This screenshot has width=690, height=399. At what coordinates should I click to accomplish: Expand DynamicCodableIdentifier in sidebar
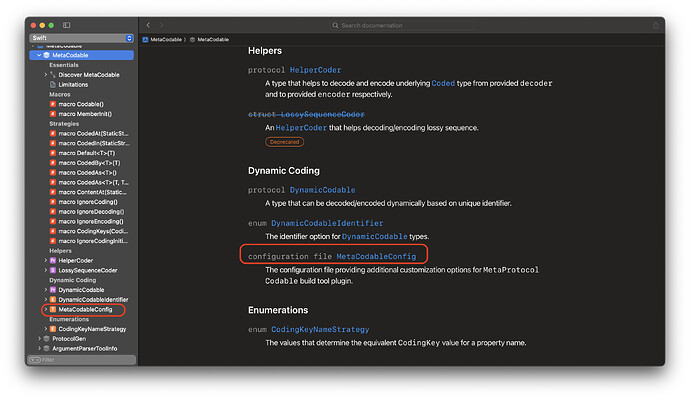tap(46, 300)
